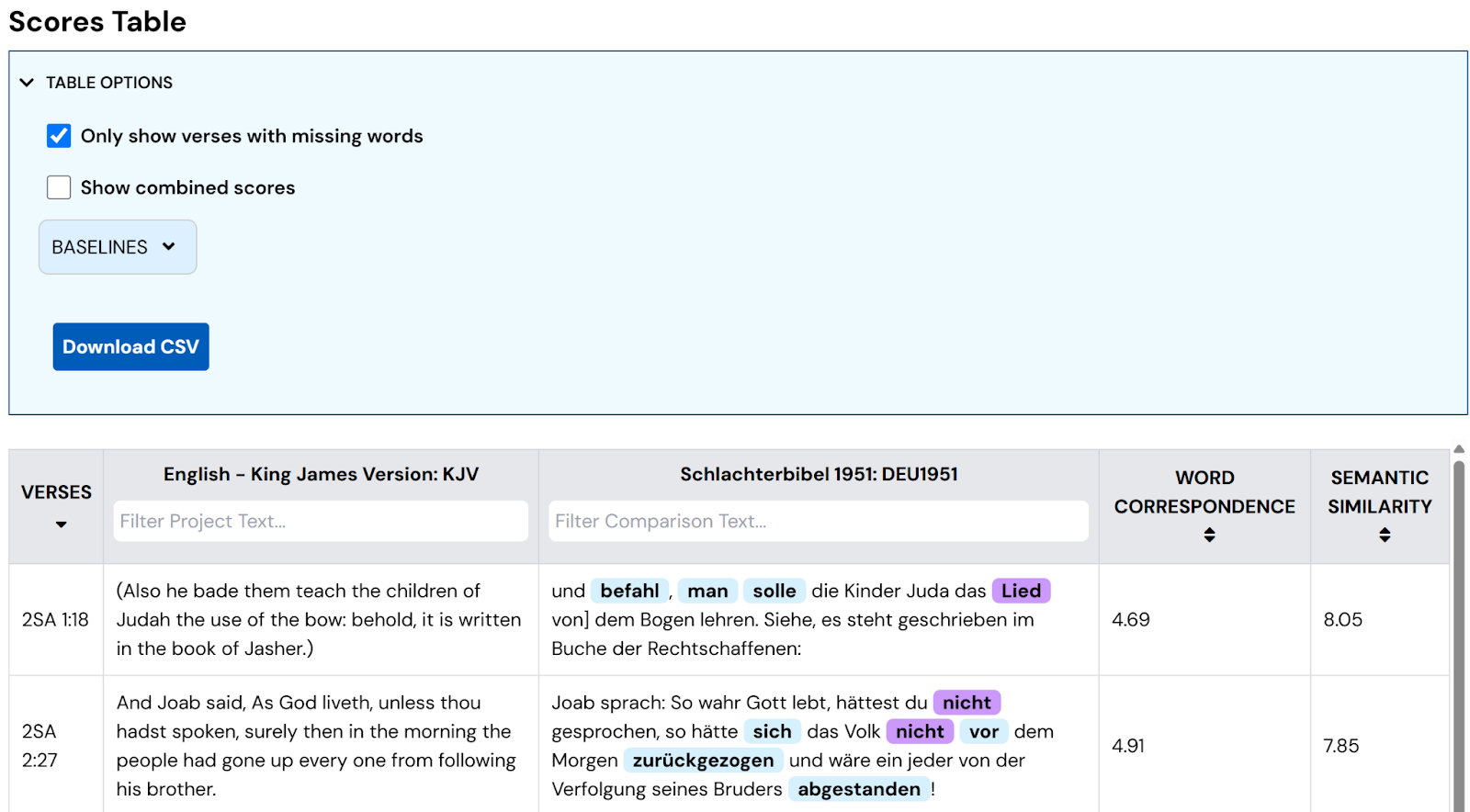The height and width of the screenshot is (812, 1470).
Task: Click semantic similarity value 8.05
Action: point(1342,620)
